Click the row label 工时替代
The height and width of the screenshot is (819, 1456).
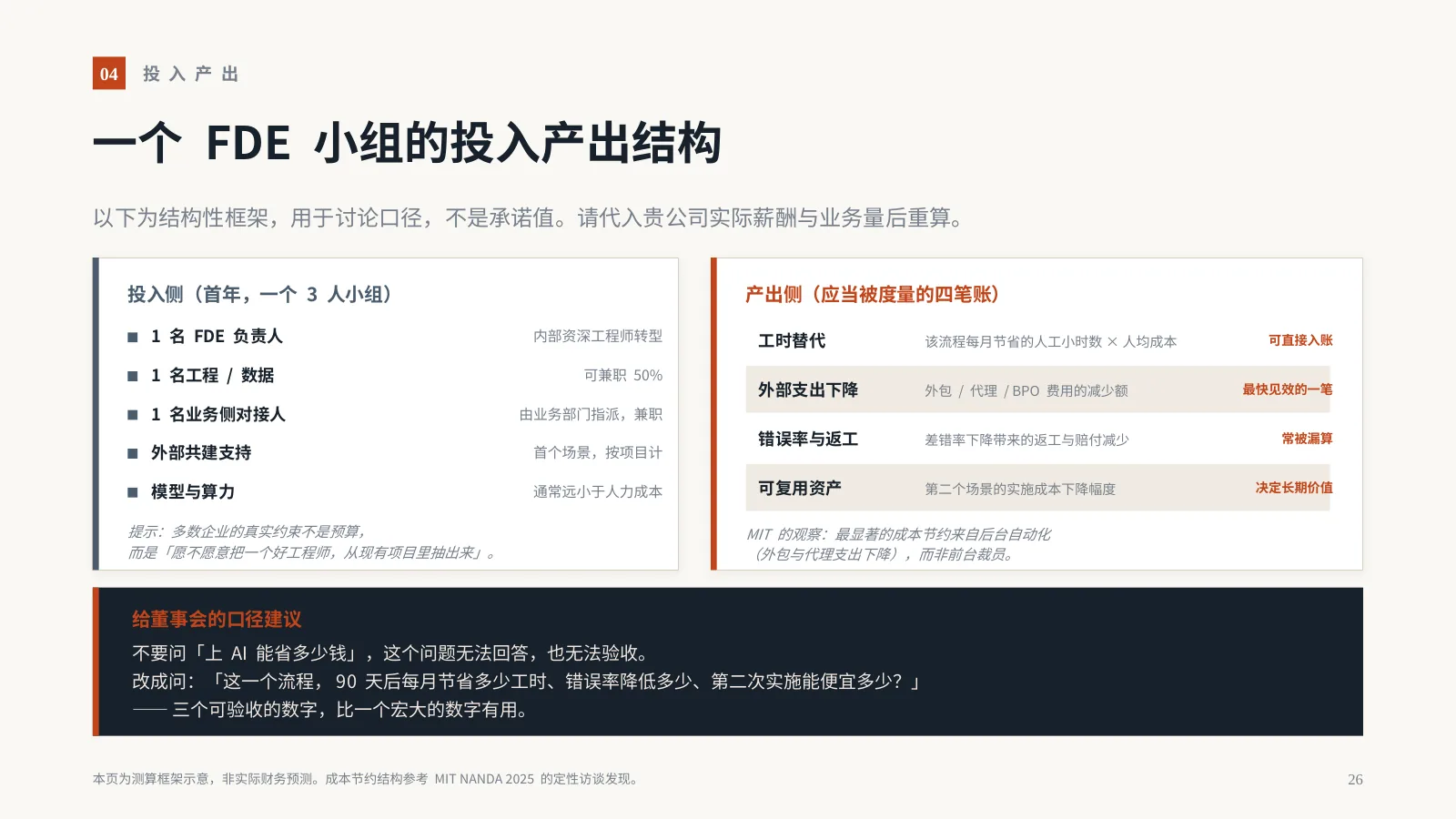[x=792, y=341]
